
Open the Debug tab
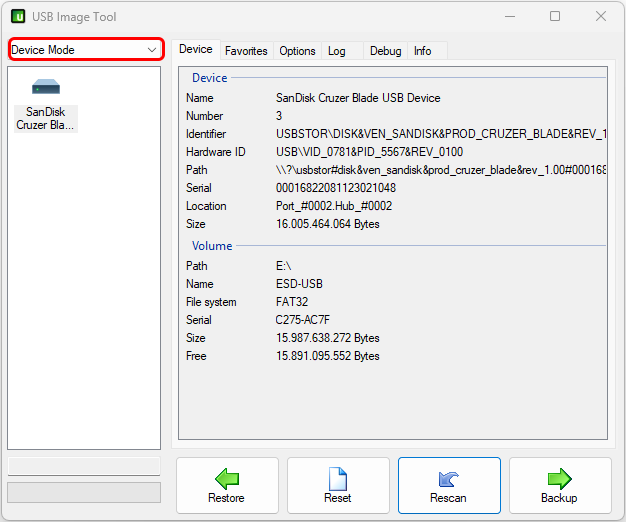385,51
